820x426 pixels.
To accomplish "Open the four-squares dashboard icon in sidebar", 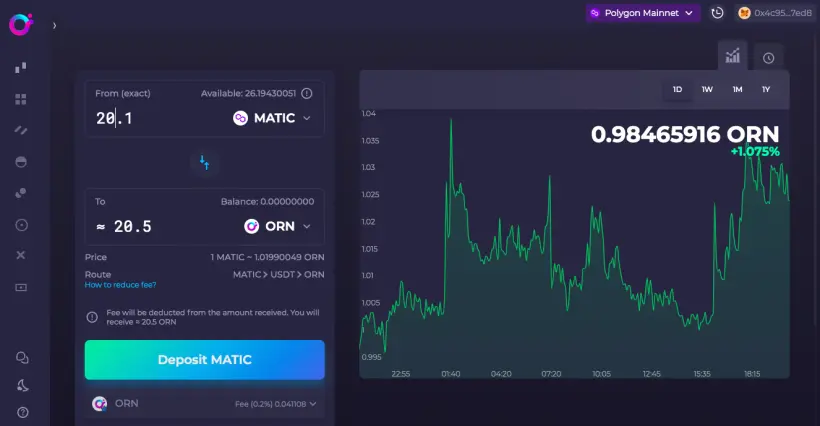I will tap(21, 99).
